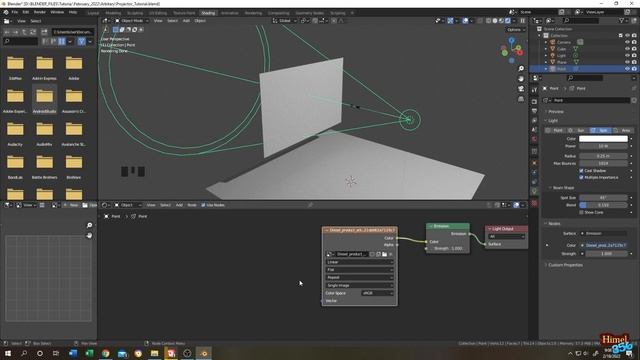
Task: Click the light Power value field
Action: tap(603, 146)
